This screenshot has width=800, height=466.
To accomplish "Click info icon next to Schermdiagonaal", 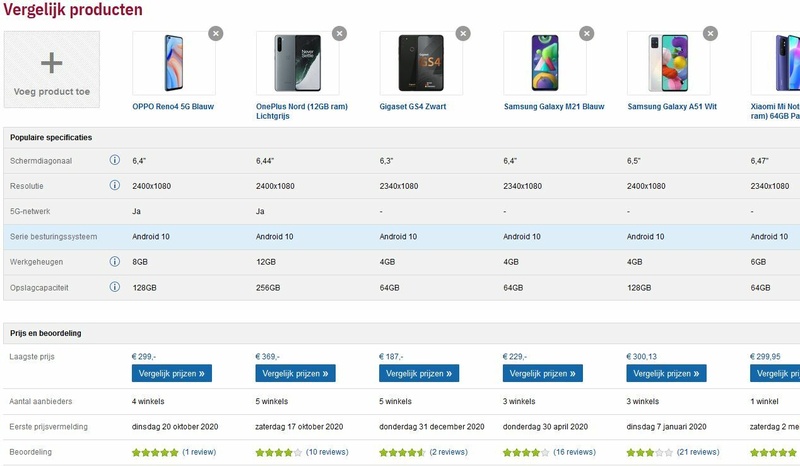I will tap(115, 160).
